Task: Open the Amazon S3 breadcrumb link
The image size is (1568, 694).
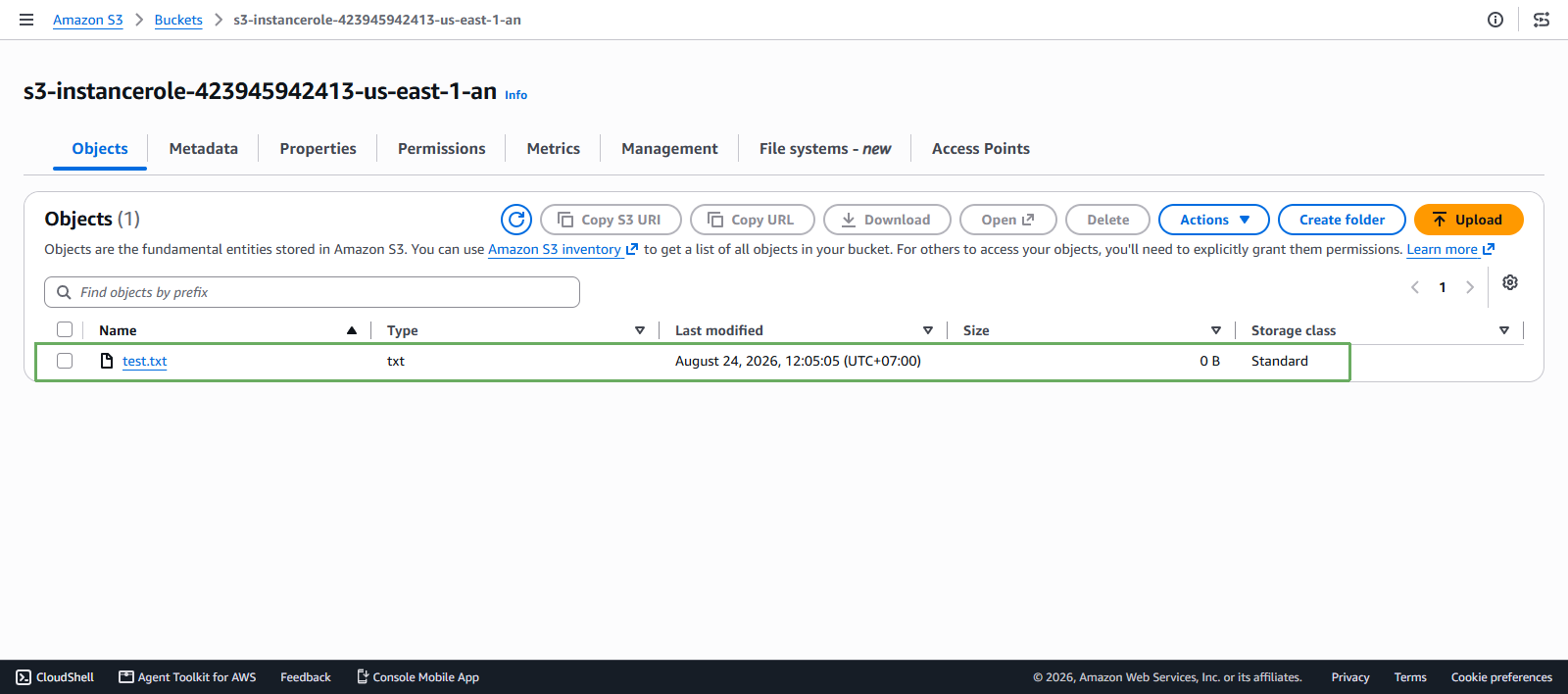Action: pyautogui.click(x=88, y=20)
